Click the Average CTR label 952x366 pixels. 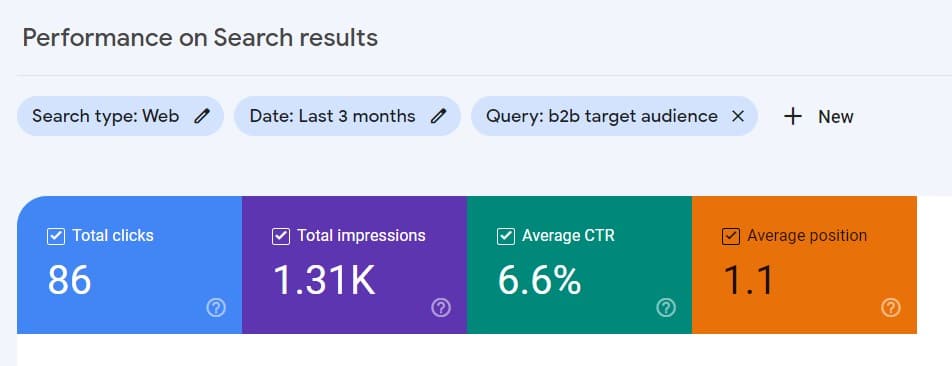(568, 236)
